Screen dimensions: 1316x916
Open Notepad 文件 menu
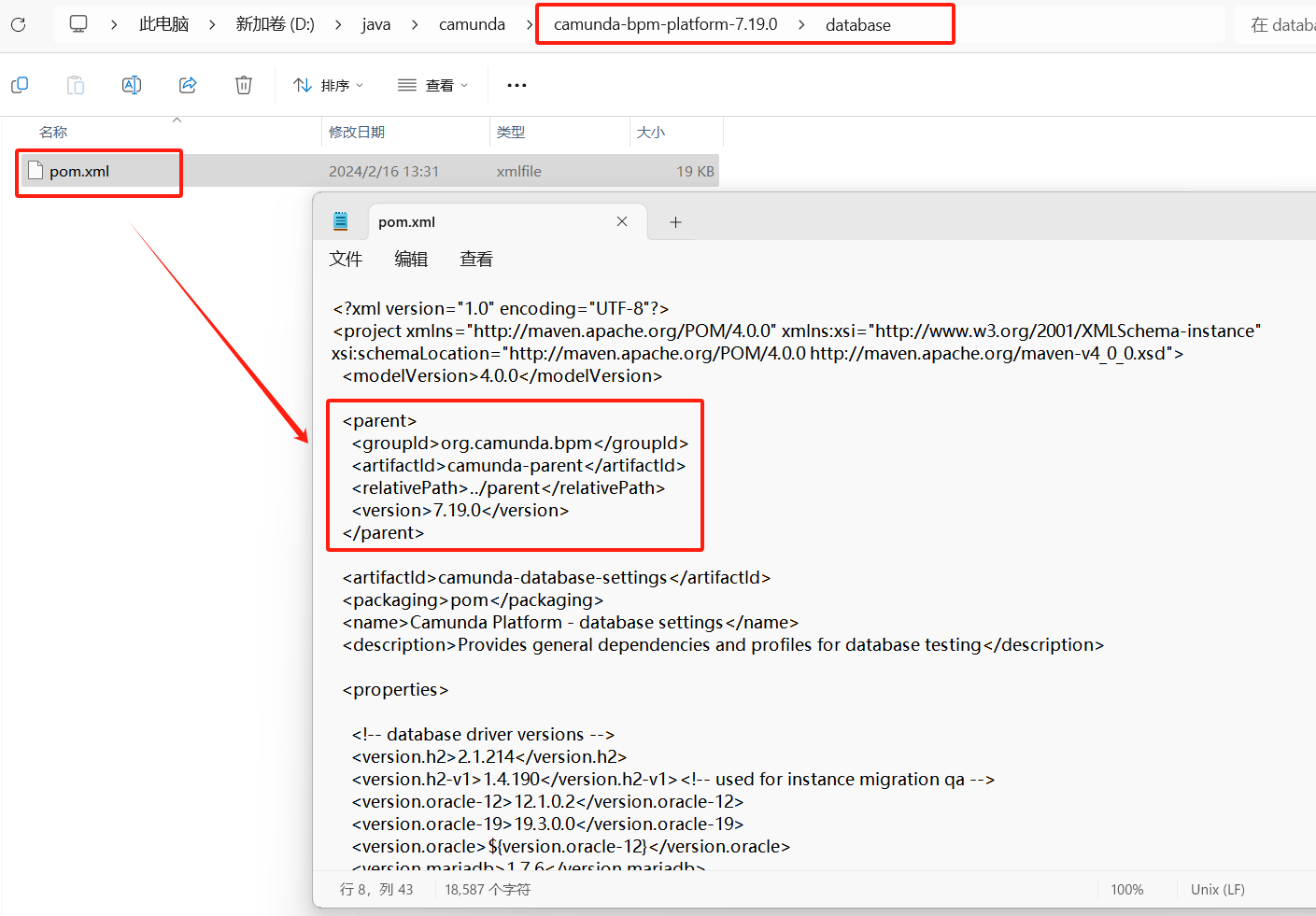tap(346, 259)
